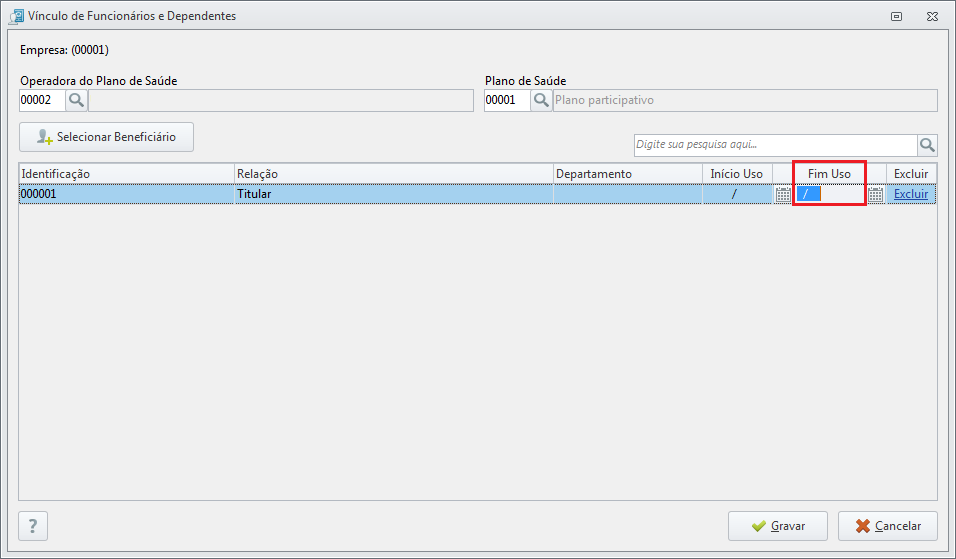Click magnifier next to Operadora code 00002

coord(76,100)
